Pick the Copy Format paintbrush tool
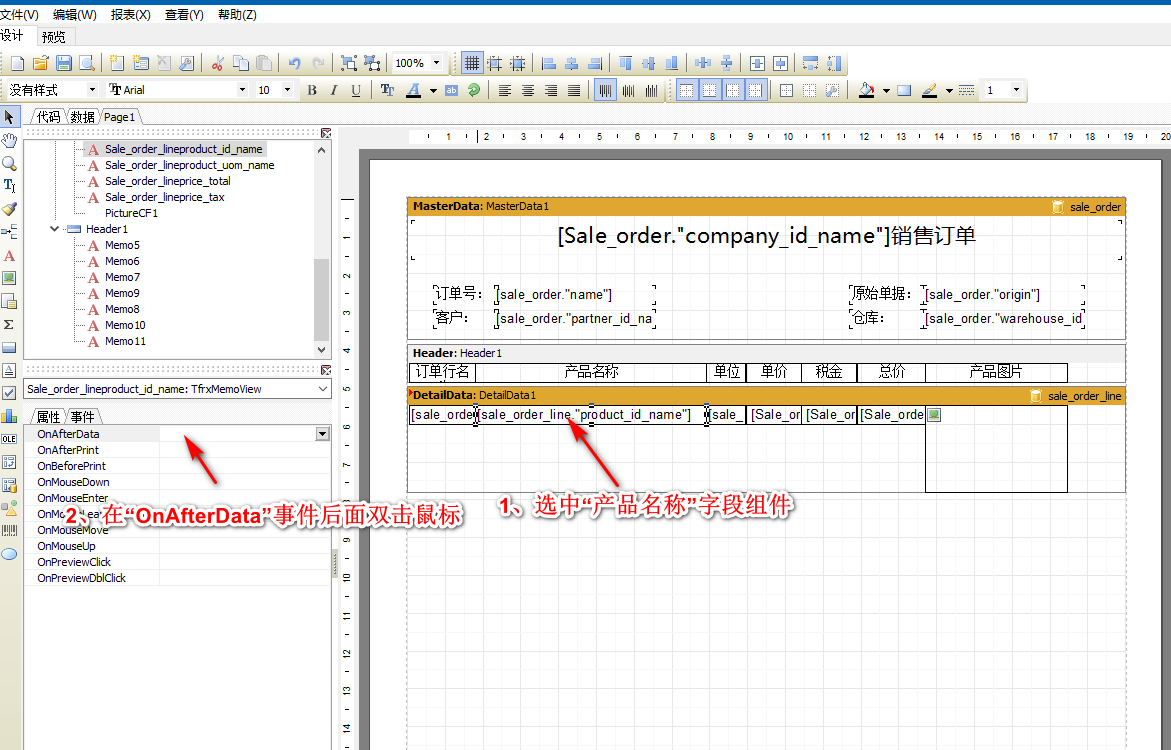Viewport: 1171px width, 750px height. tap(9, 209)
